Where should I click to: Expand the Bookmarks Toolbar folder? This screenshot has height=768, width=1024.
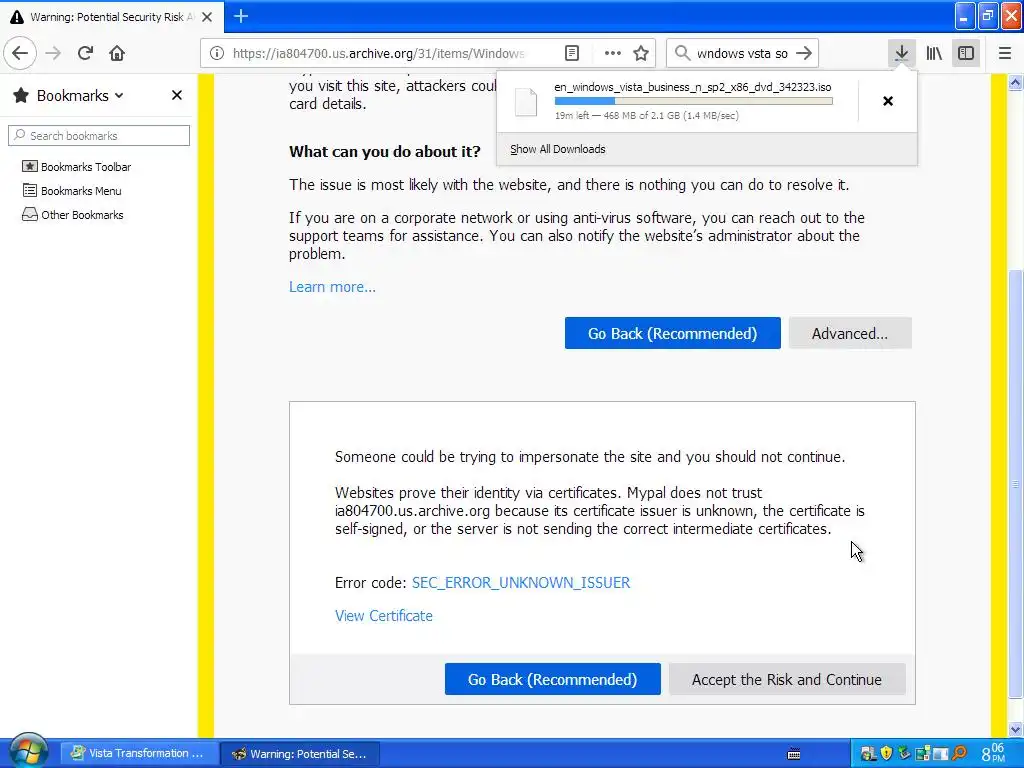tap(76, 167)
